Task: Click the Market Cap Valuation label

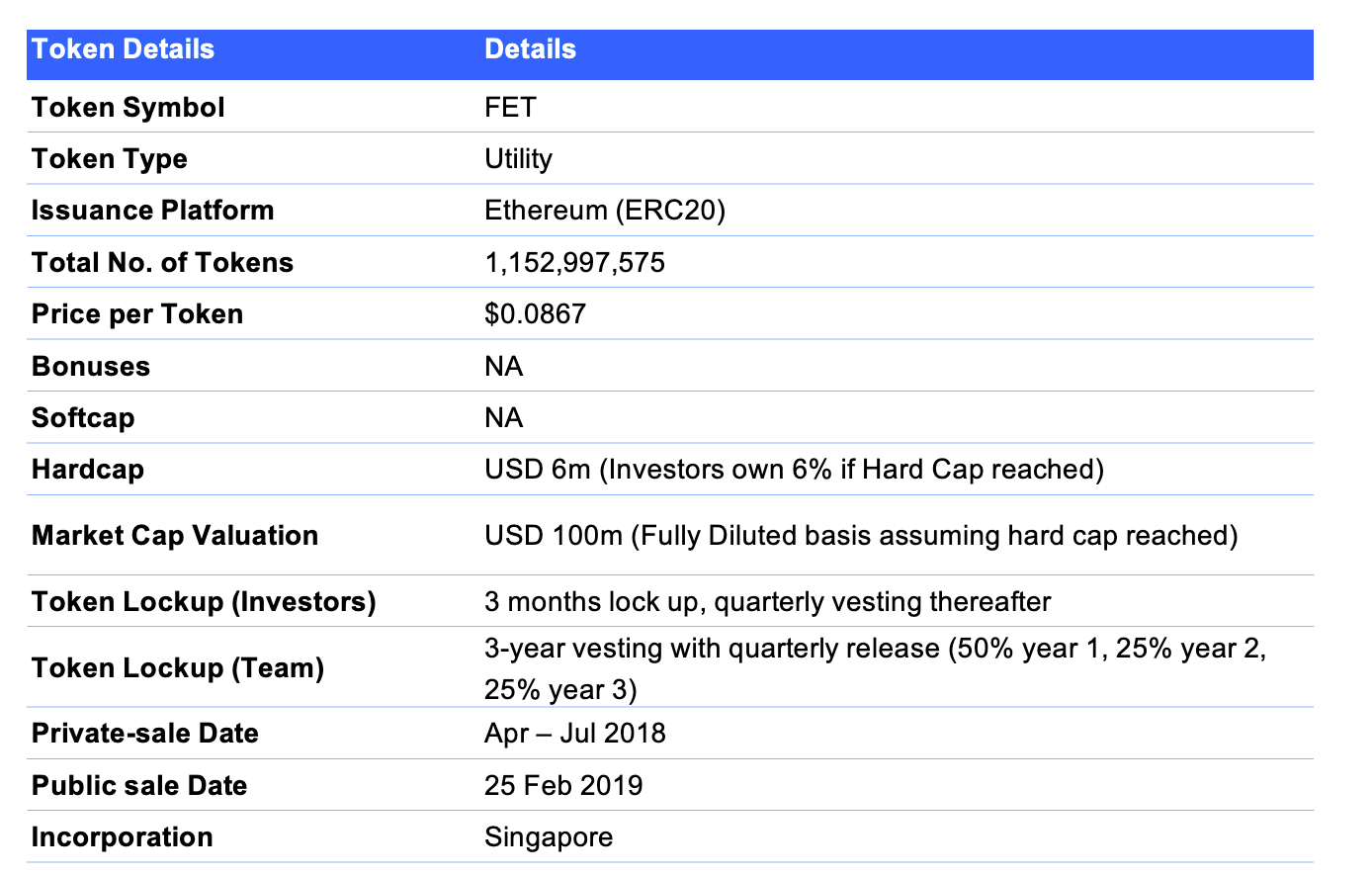Action: [x=175, y=535]
